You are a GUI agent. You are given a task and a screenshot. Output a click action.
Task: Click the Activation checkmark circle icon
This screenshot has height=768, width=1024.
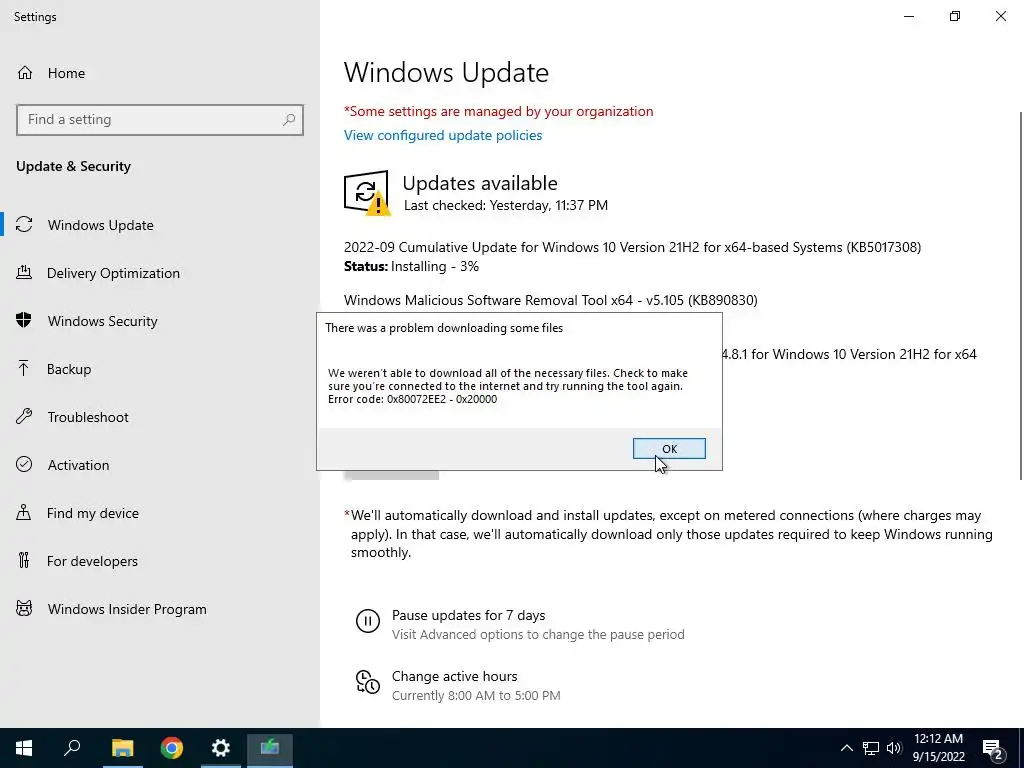click(x=24, y=464)
